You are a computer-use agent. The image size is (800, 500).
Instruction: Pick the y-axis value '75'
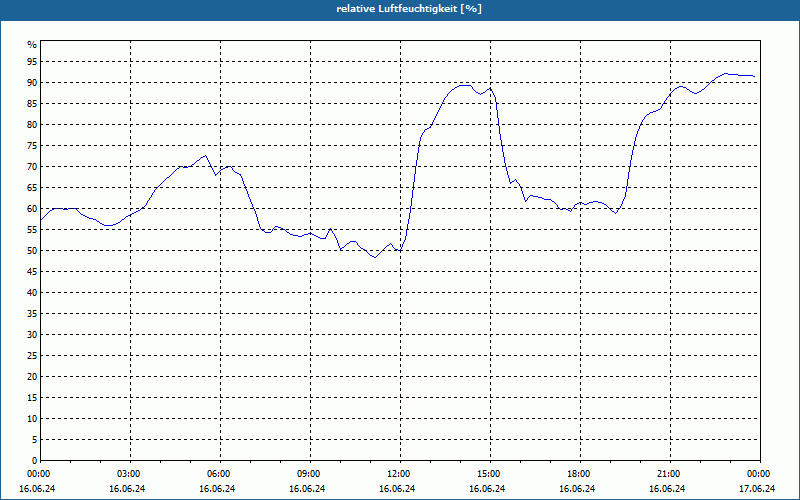[x=32, y=146]
